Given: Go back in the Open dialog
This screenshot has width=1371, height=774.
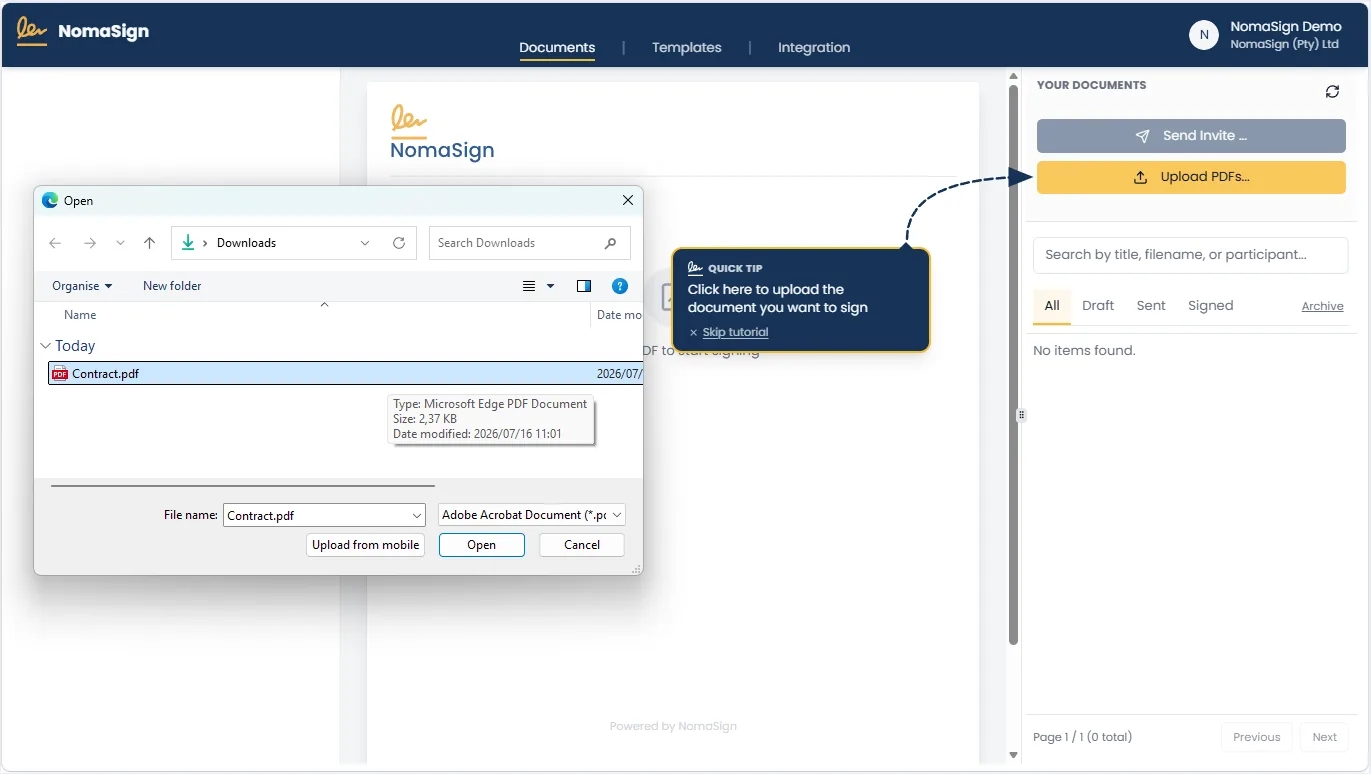Looking at the screenshot, I should point(55,243).
